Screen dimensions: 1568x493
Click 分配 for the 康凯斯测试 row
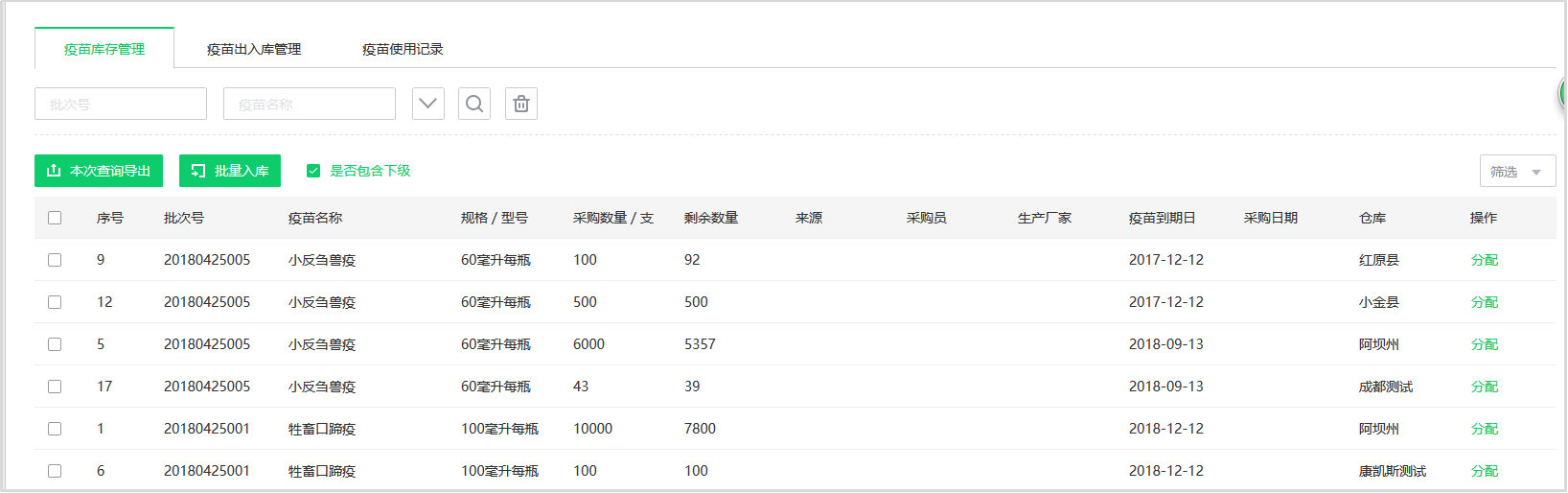coord(1485,471)
